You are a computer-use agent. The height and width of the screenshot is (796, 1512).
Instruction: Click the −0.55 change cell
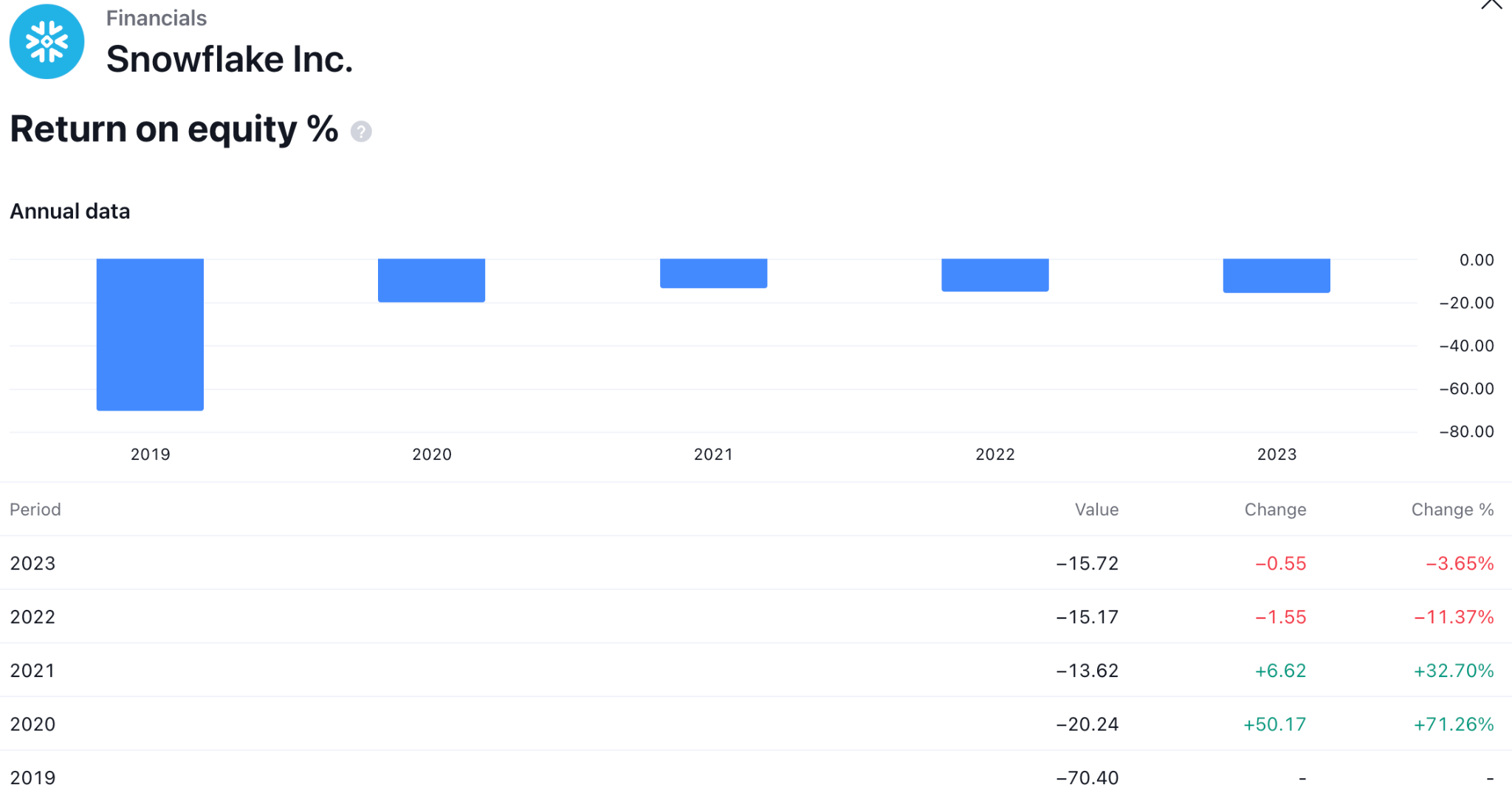coord(1280,563)
